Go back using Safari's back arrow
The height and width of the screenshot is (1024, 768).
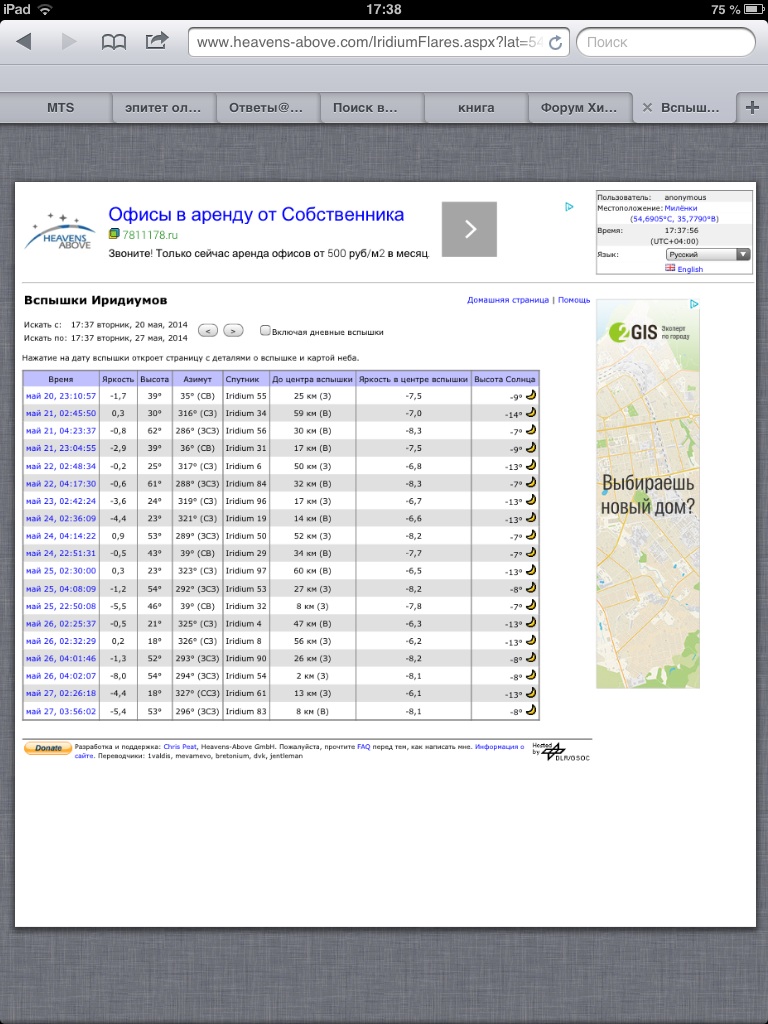pyautogui.click(x=24, y=42)
